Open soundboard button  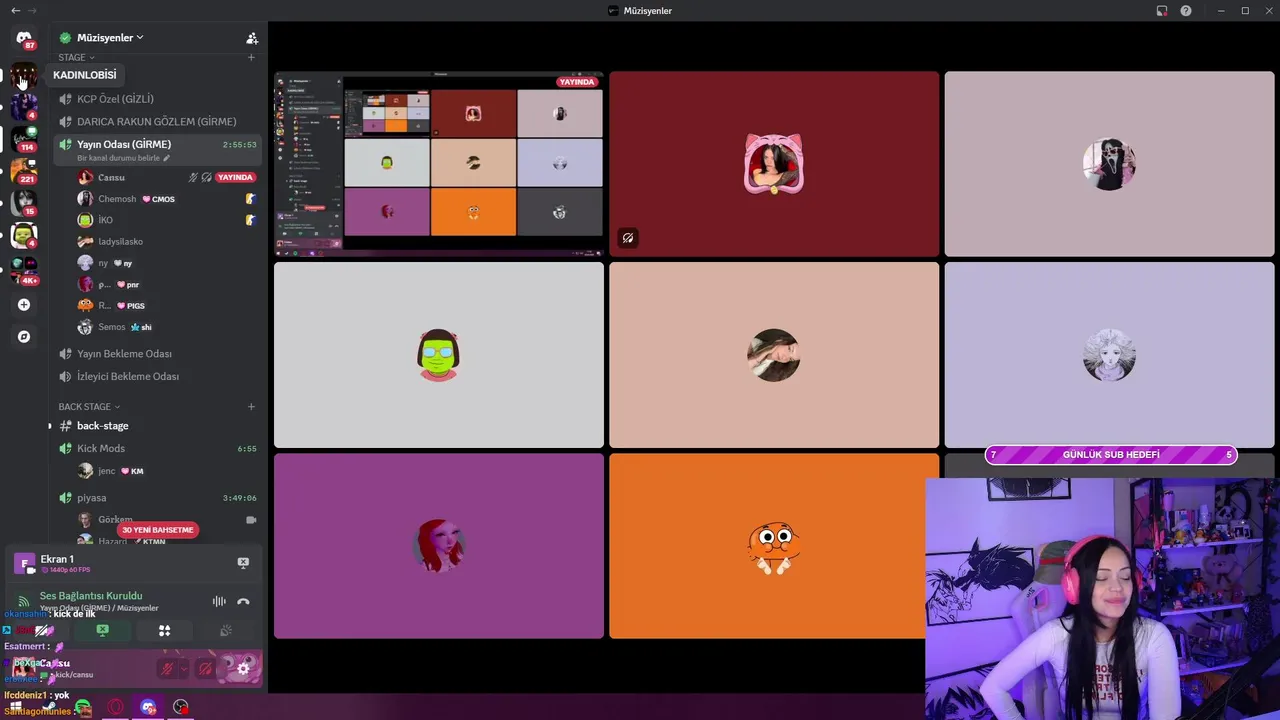pos(226,631)
